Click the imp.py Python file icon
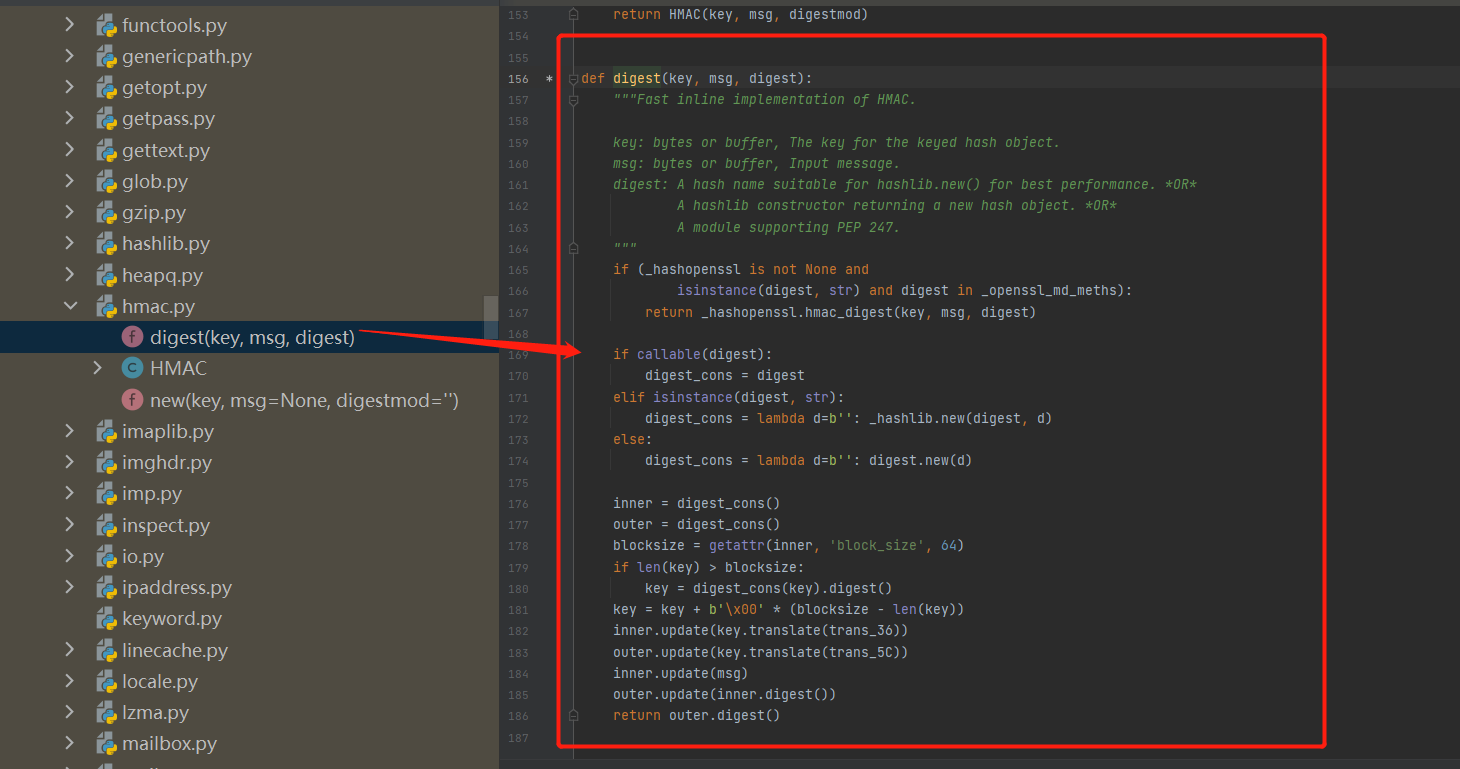Screen dimensions: 1460x769 106,493
